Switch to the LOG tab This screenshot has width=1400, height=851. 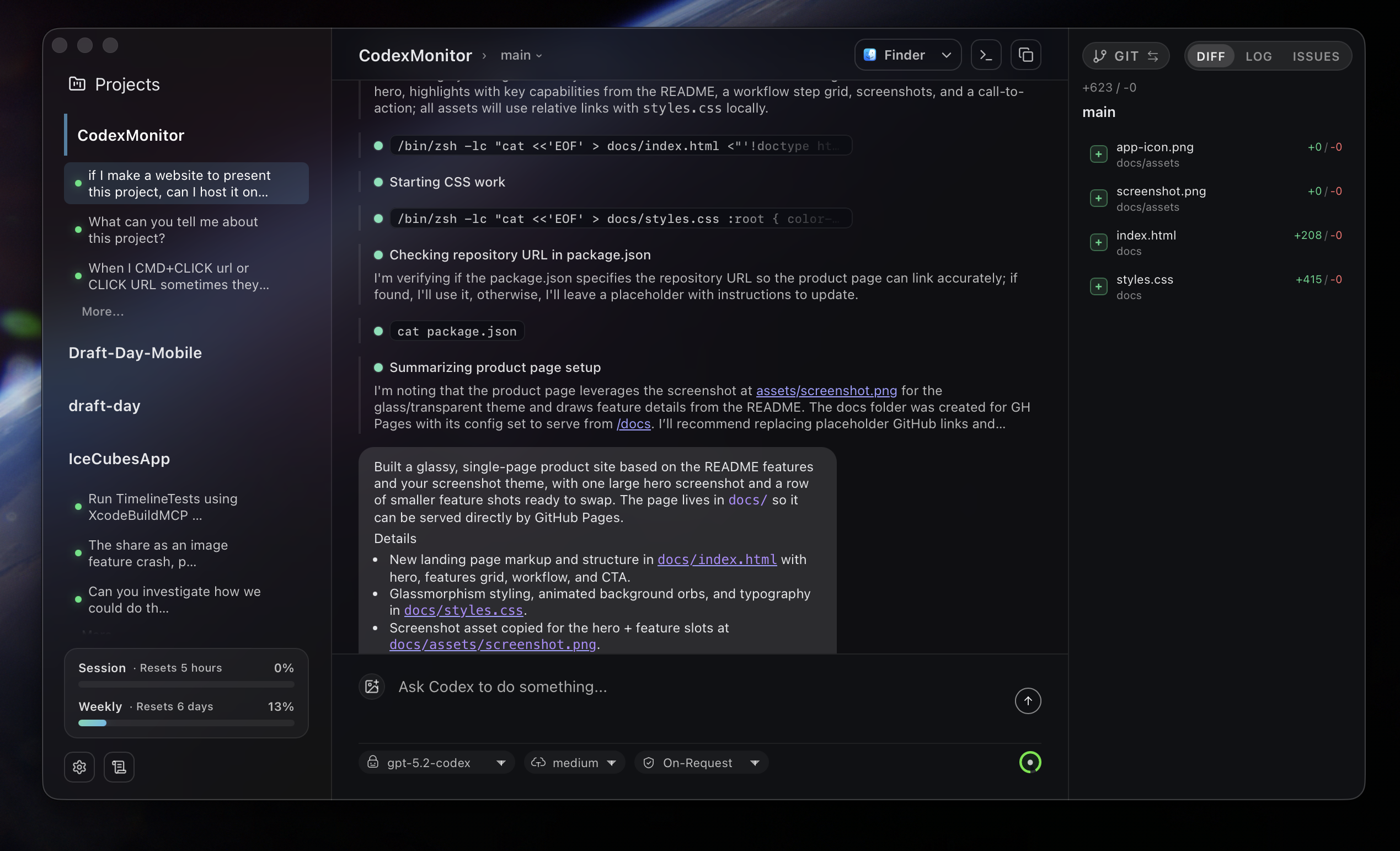pyautogui.click(x=1259, y=56)
